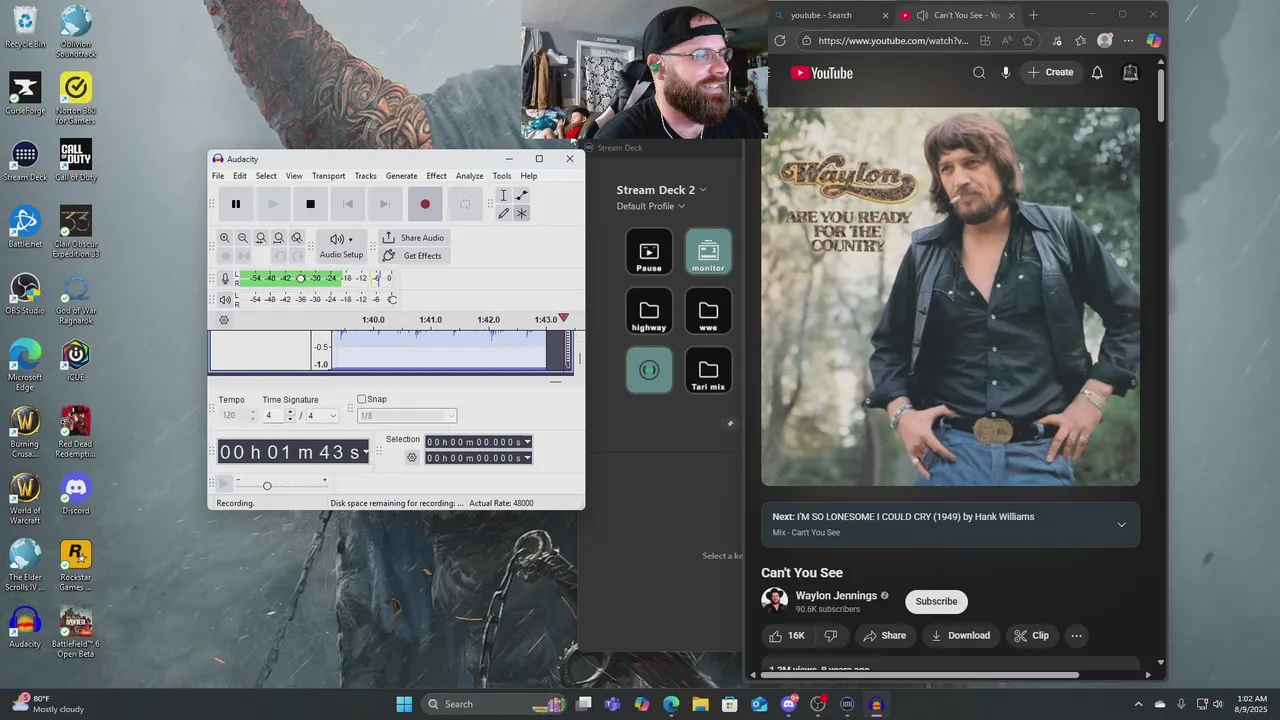1280x720 pixels.
Task: Click the red playhead marker on timeline
Action: coord(564,318)
